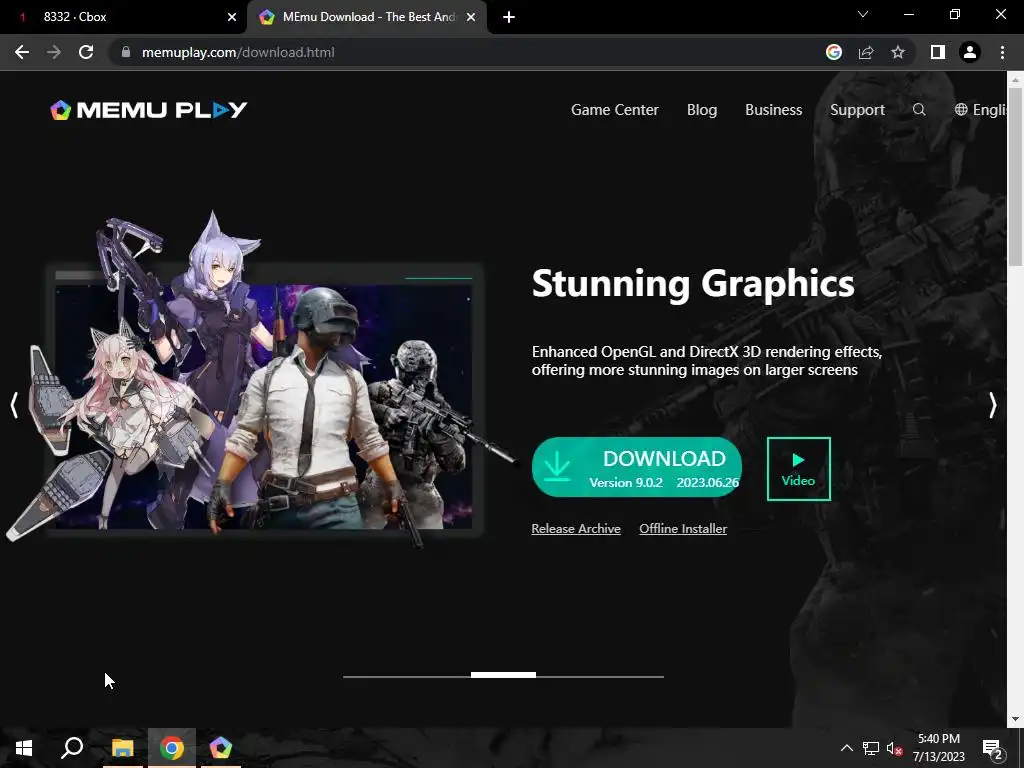Close the 8332 Cbox tab

click(232, 17)
